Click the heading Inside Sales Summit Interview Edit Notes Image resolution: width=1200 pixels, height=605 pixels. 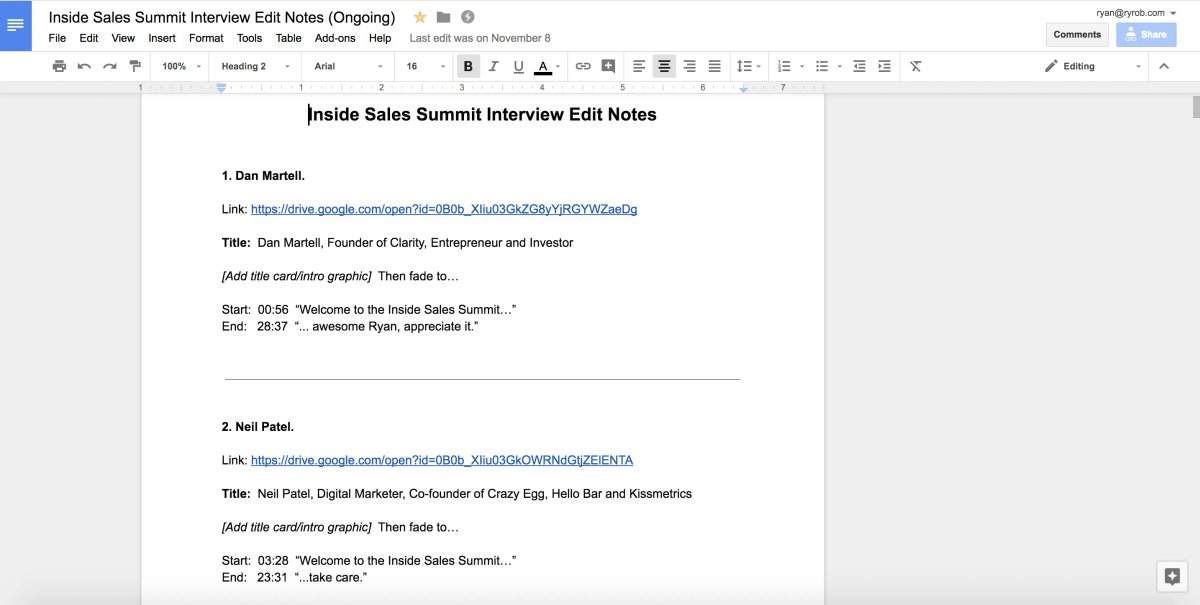point(482,114)
